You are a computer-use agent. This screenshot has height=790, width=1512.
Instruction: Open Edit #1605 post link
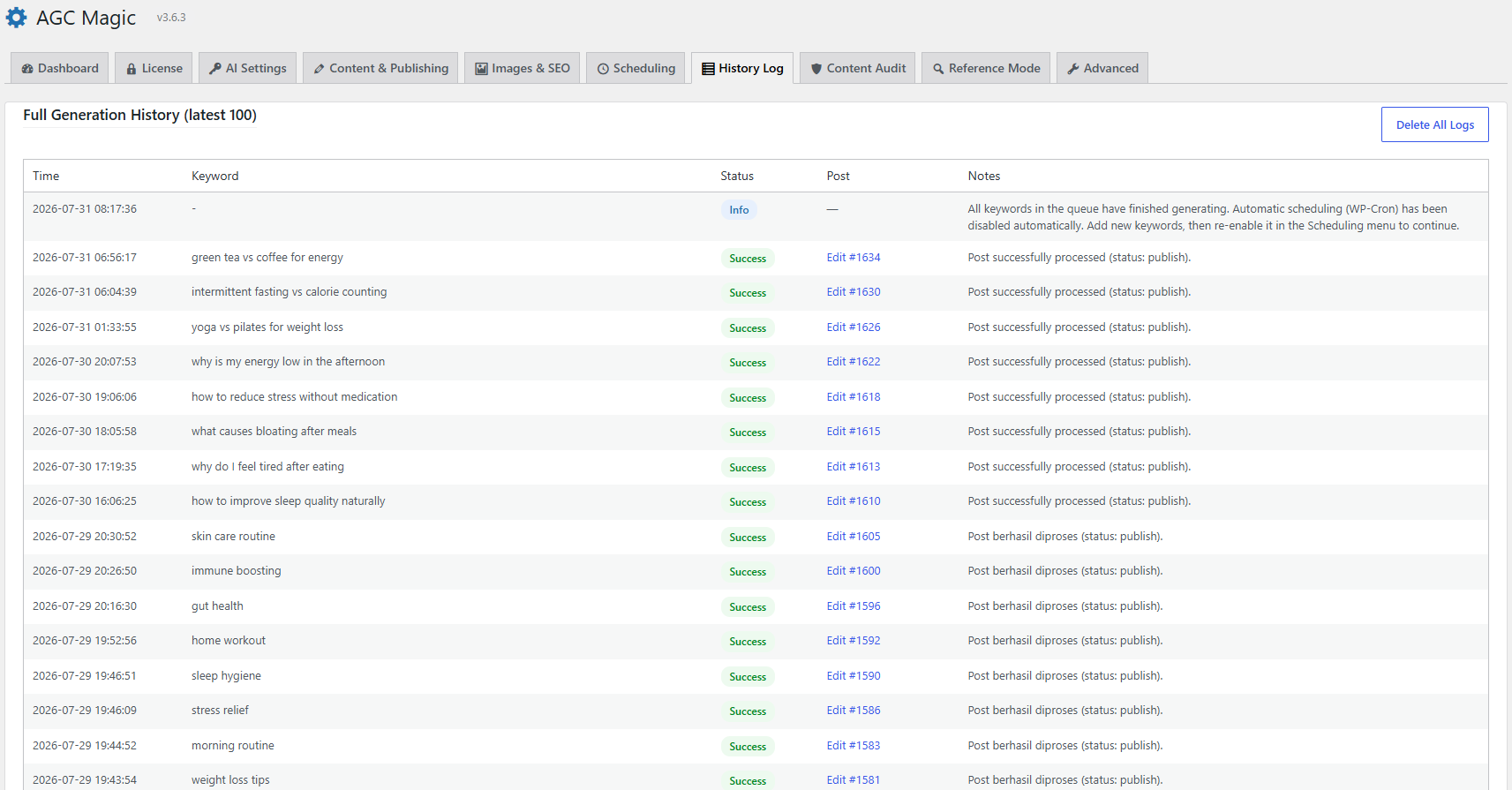(853, 537)
